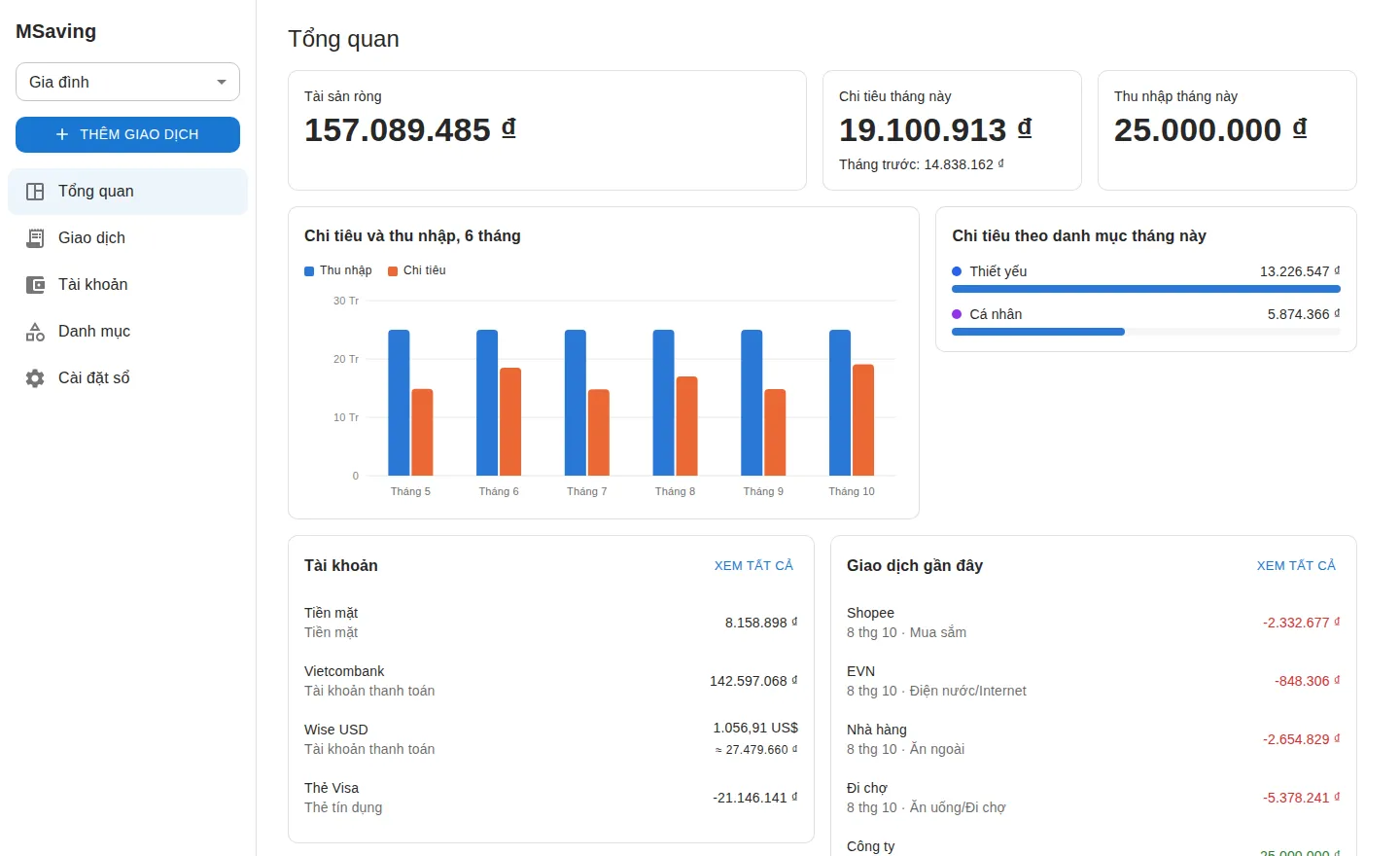
Task: Toggle the Chi tiêu legend swatch
Action: [x=393, y=271]
